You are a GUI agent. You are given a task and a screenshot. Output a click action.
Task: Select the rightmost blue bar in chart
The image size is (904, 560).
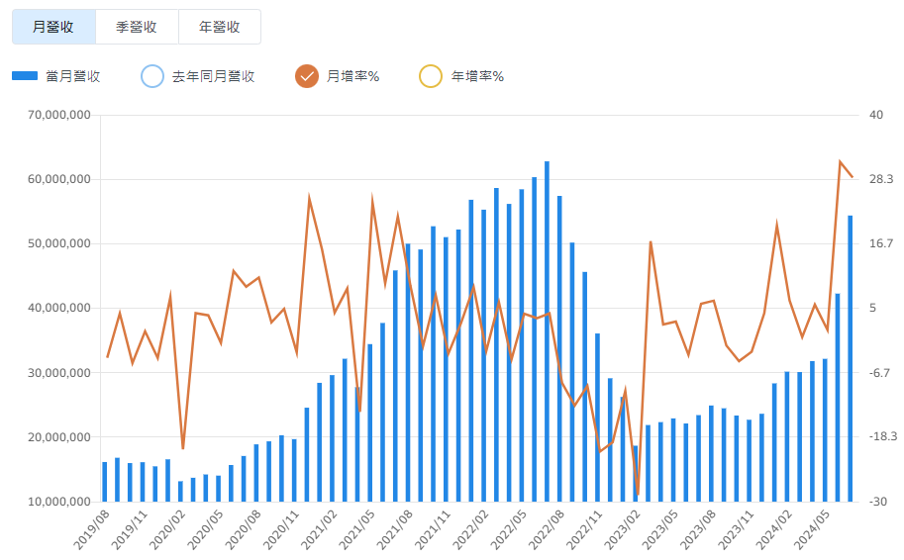click(850, 358)
